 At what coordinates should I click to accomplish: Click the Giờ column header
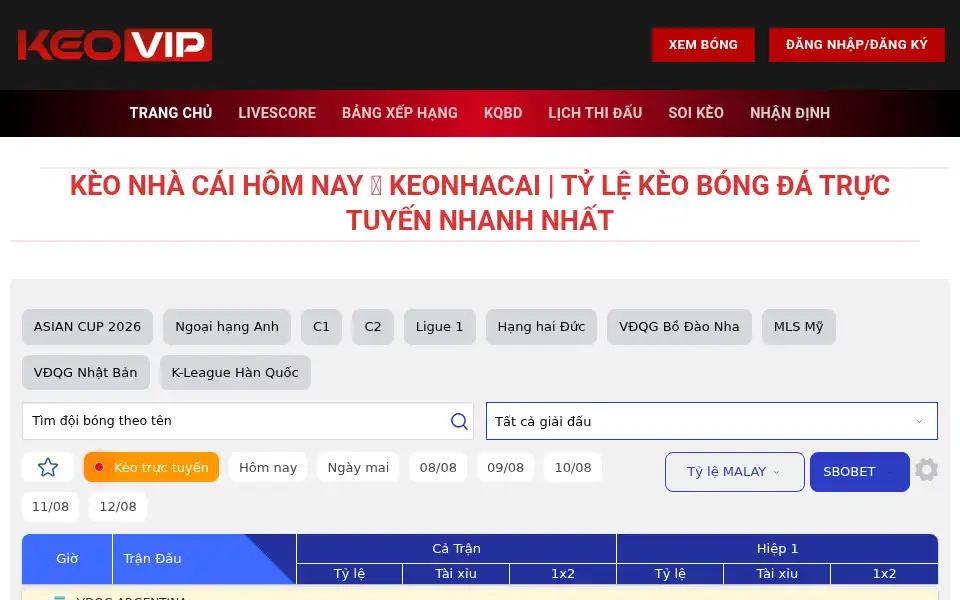[x=67, y=559]
